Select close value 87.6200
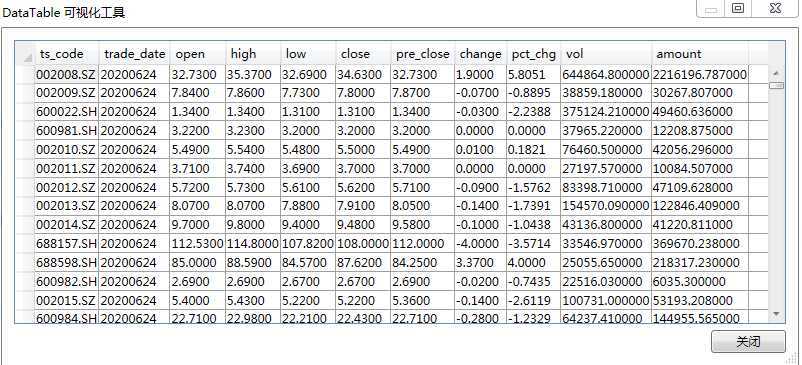802x365 pixels. 363,263
